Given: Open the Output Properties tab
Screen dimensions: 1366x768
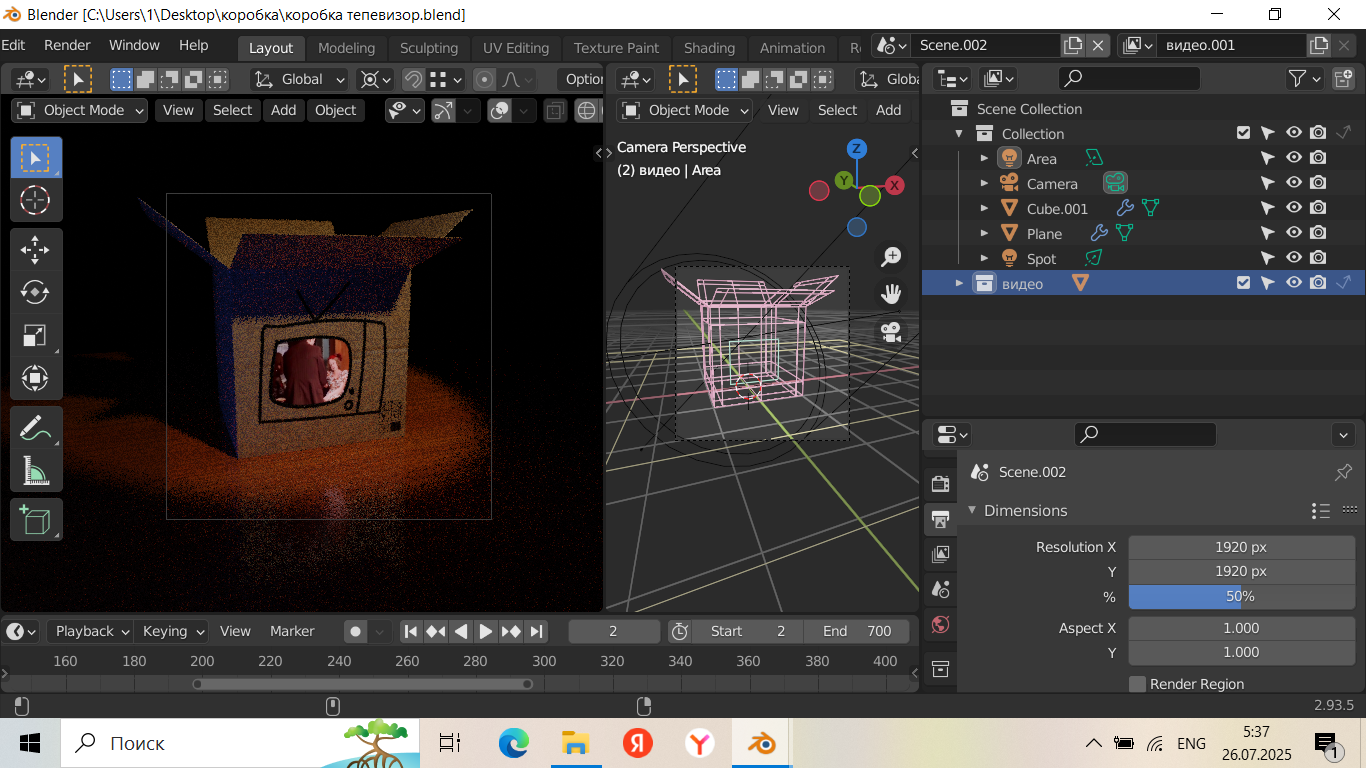Looking at the screenshot, I should [x=940, y=519].
